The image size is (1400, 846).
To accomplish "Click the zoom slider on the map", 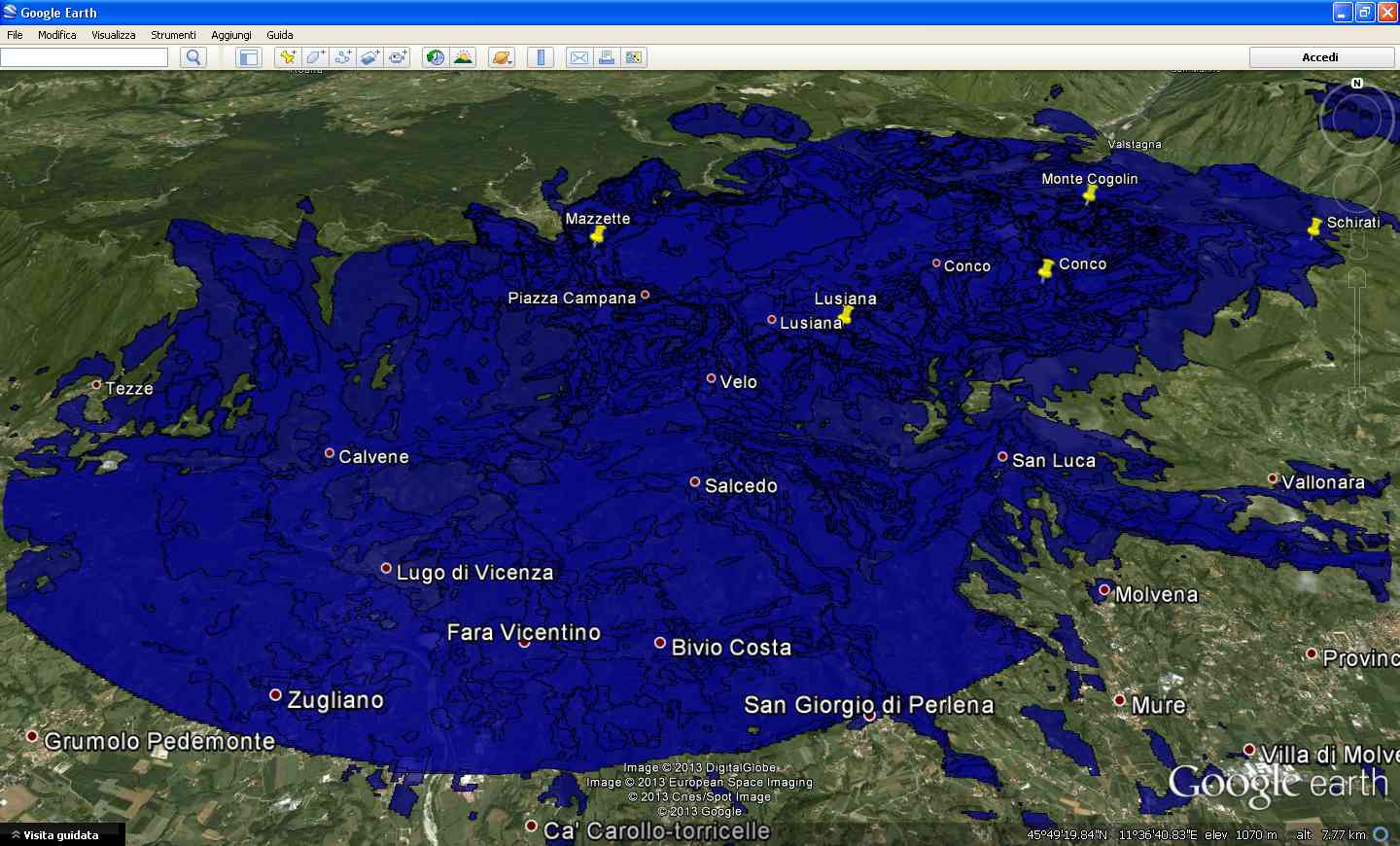I will click(1357, 336).
